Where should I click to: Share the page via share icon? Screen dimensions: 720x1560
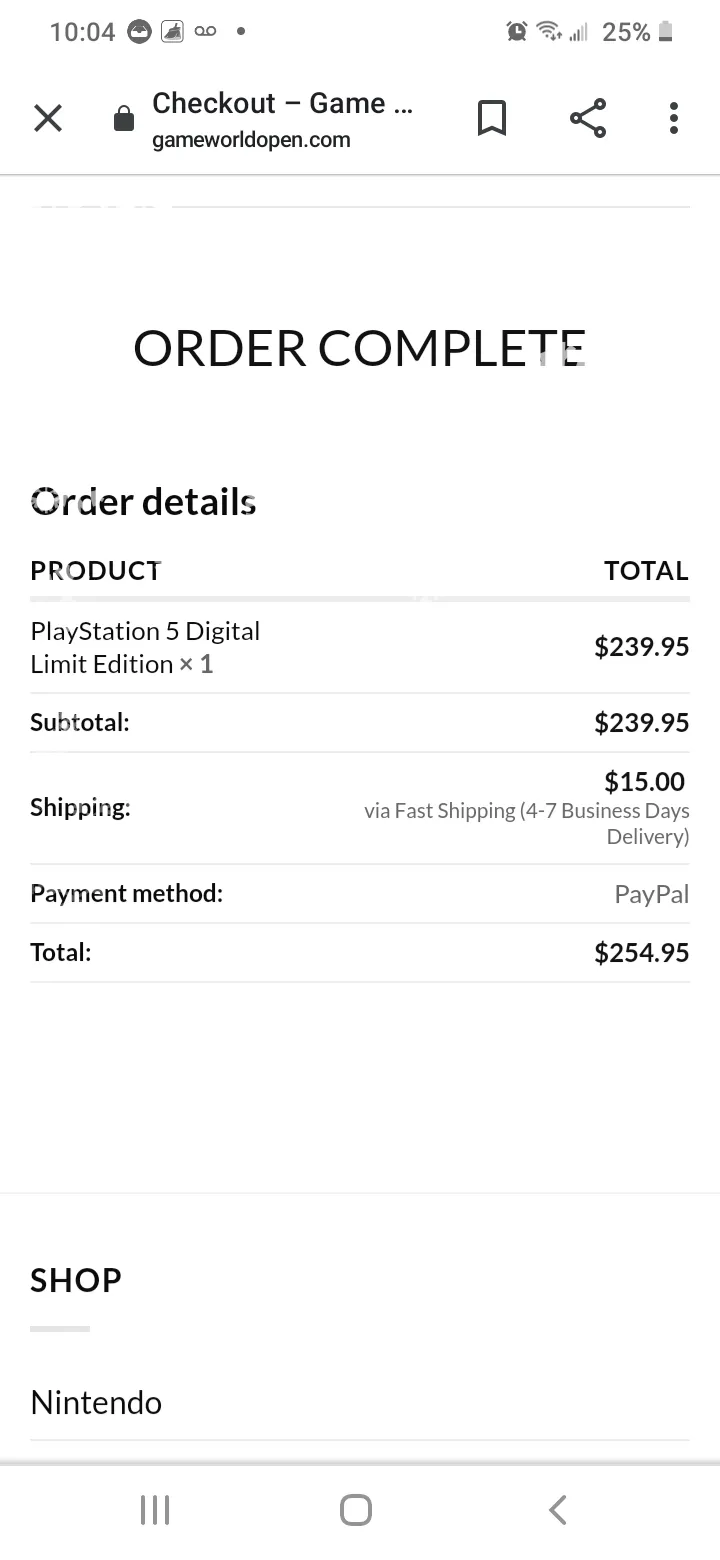(x=588, y=118)
